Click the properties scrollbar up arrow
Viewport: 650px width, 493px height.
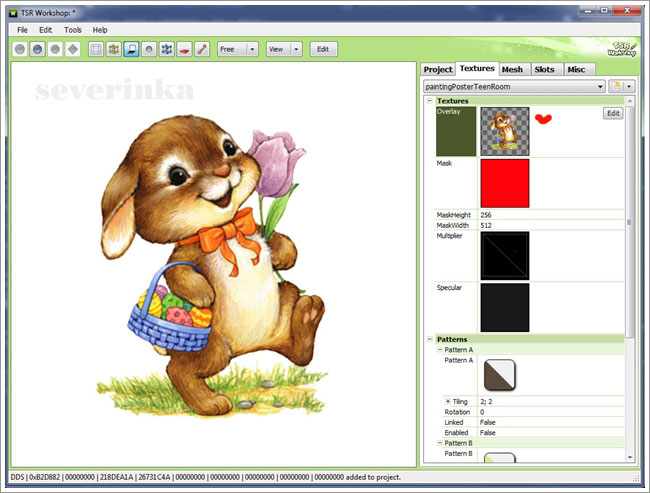630,101
